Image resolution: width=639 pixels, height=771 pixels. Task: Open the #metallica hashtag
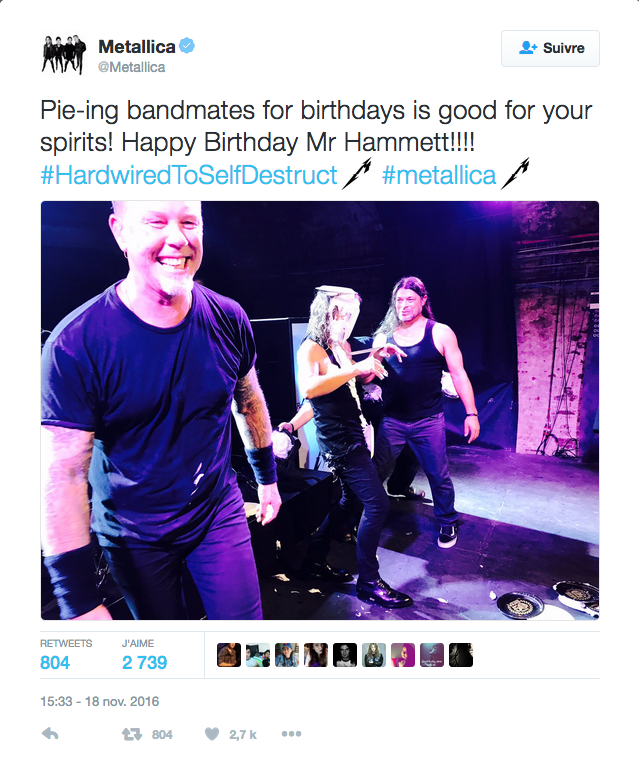(x=439, y=175)
